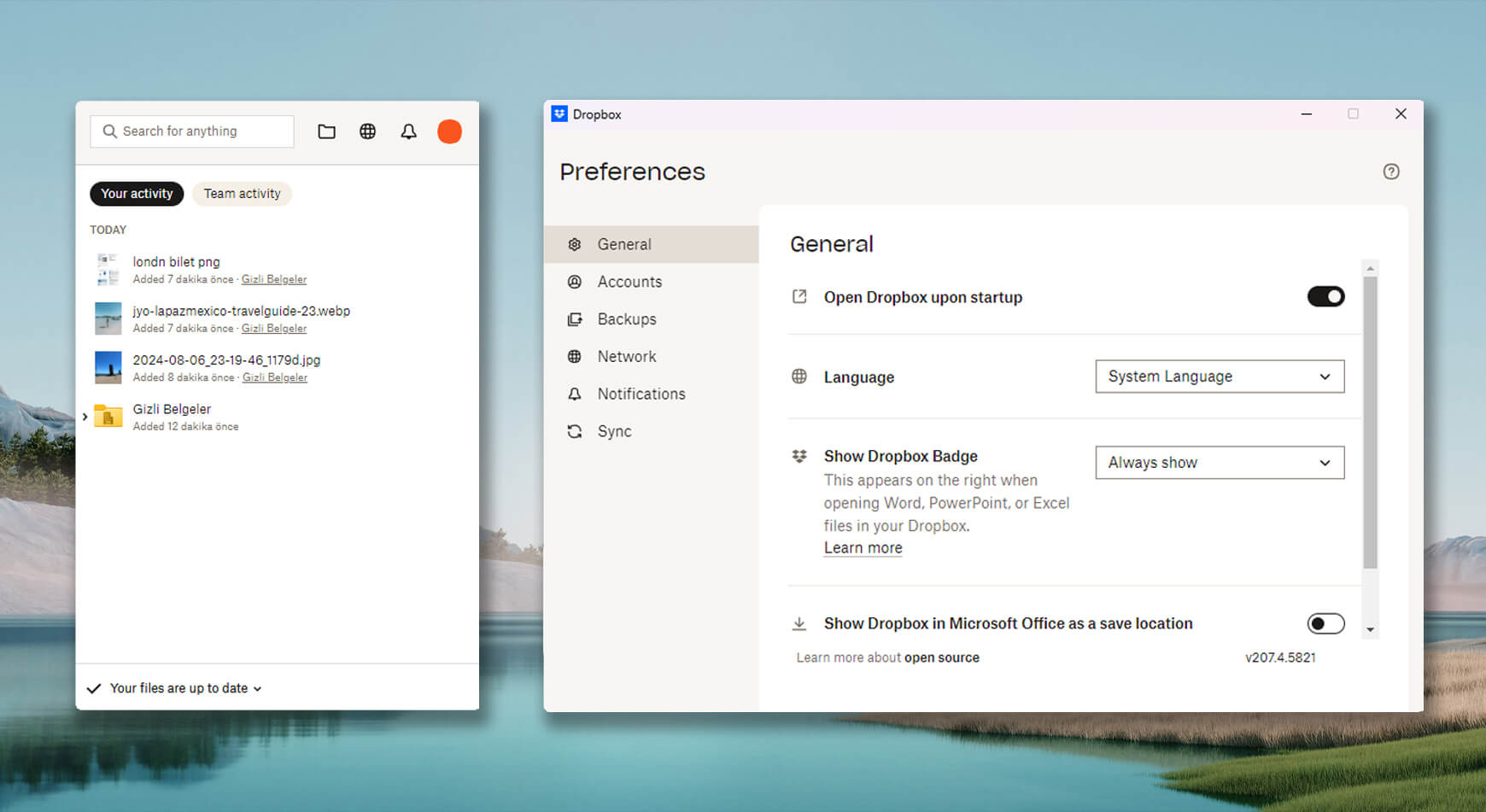Click the Preferences vertical scrollbar thumb
Image resolution: width=1486 pixels, height=812 pixels.
(1370, 422)
